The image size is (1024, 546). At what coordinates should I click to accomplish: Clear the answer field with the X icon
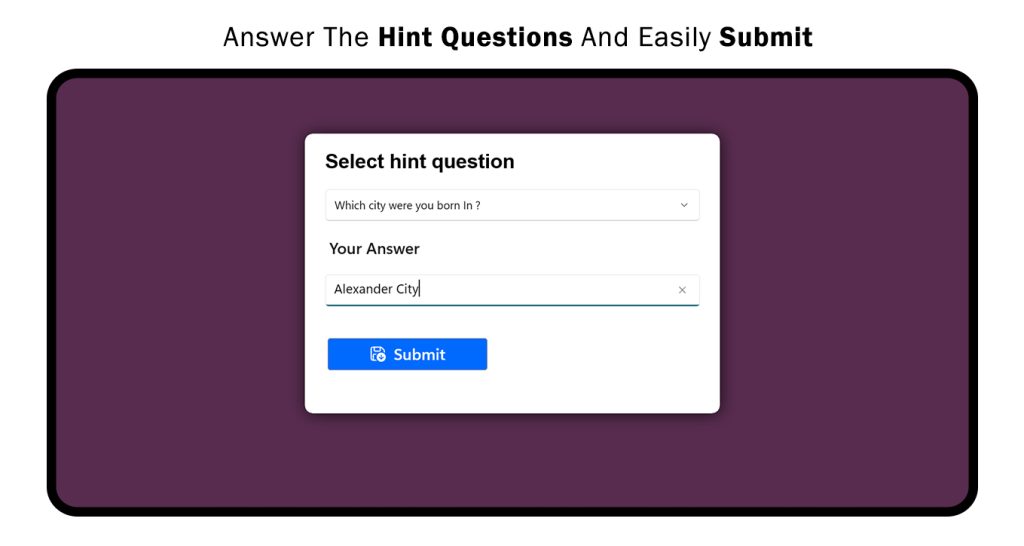click(682, 290)
